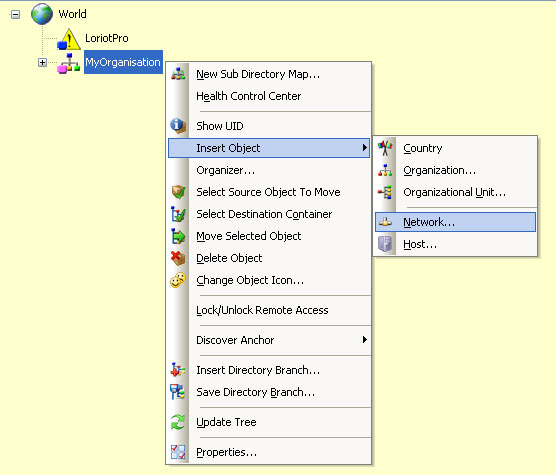Open the Insert Object submenu arrow
556x475 pixels.
(x=365, y=147)
